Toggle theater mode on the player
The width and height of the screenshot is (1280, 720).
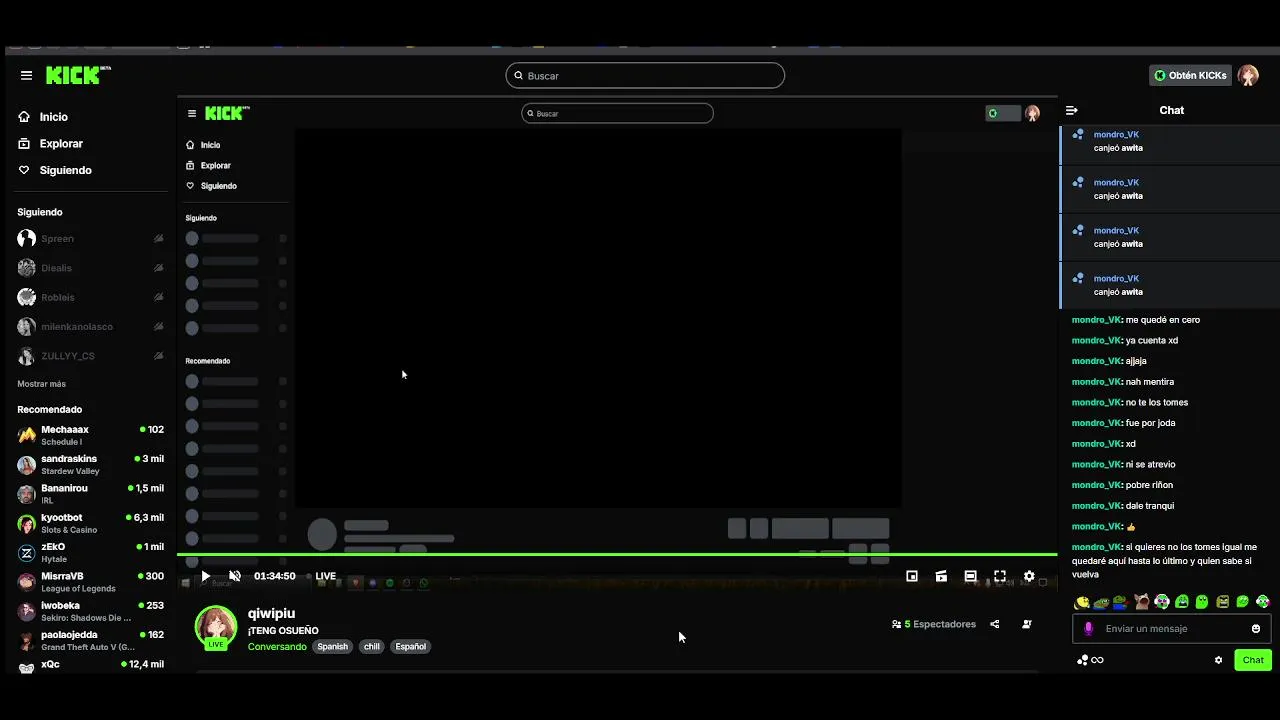(x=970, y=576)
